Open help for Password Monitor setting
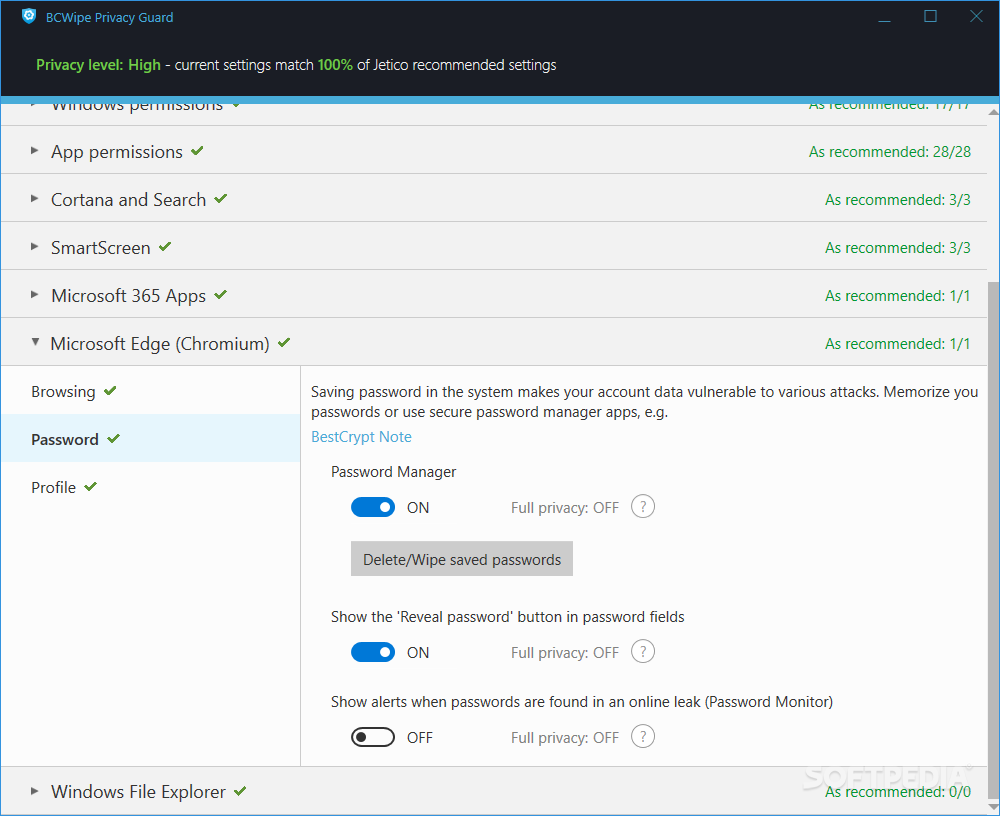1000x816 pixels. click(643, 736)
